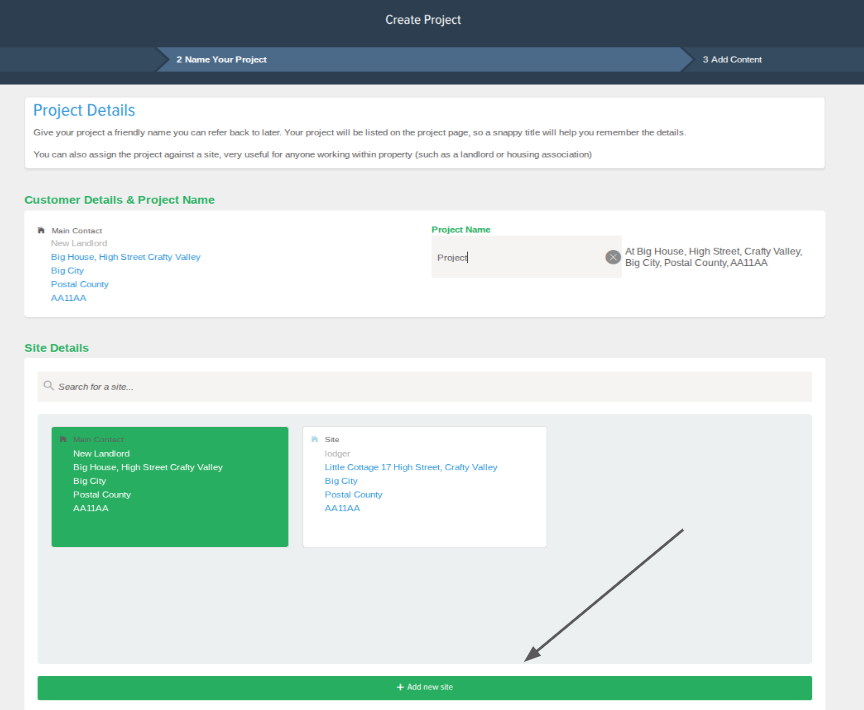Click the Site Details heading

coord(56,348)
